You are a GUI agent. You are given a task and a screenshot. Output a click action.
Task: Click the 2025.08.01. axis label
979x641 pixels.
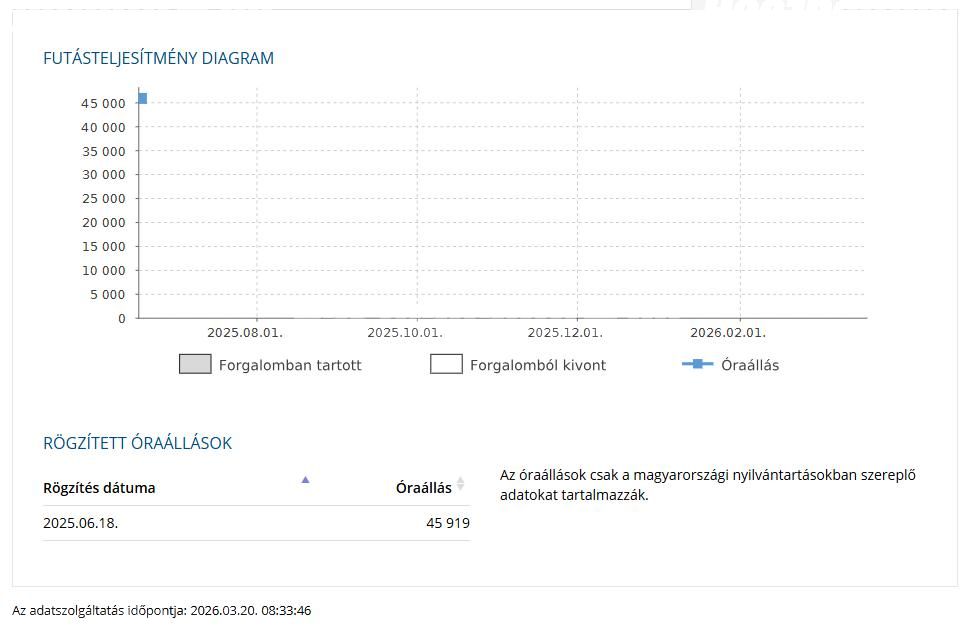245,333
